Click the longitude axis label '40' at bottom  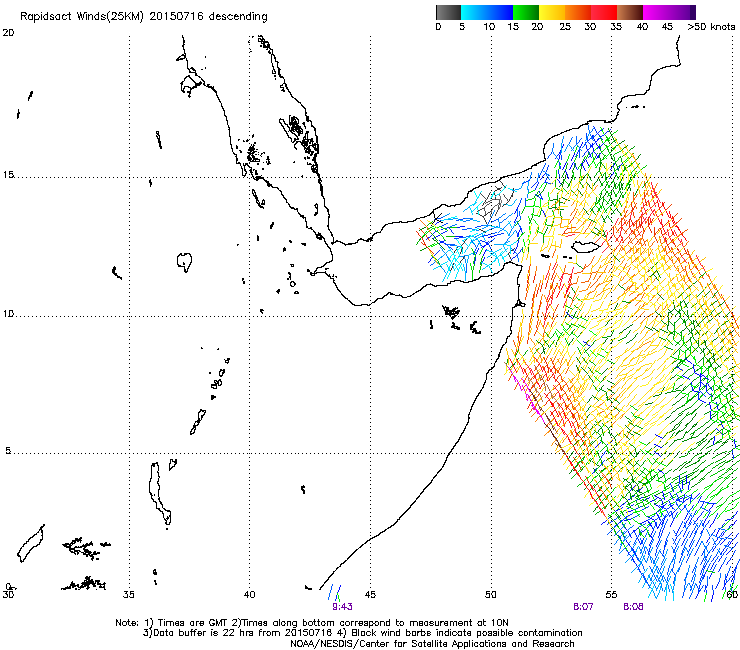click(x=250, y=594)
